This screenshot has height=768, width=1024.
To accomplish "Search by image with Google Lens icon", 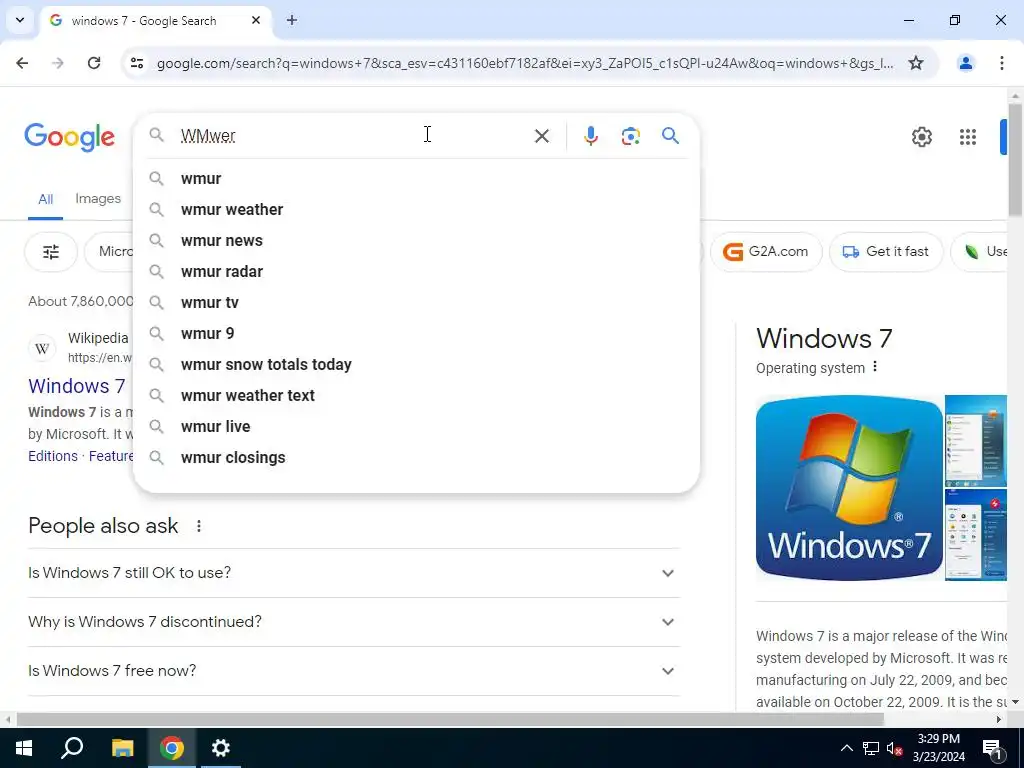I will click(x=630, y=136).
